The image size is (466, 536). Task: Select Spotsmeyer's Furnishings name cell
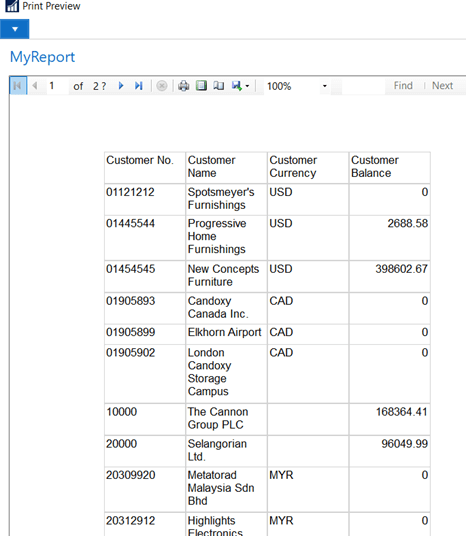click(x=226, y=199)
